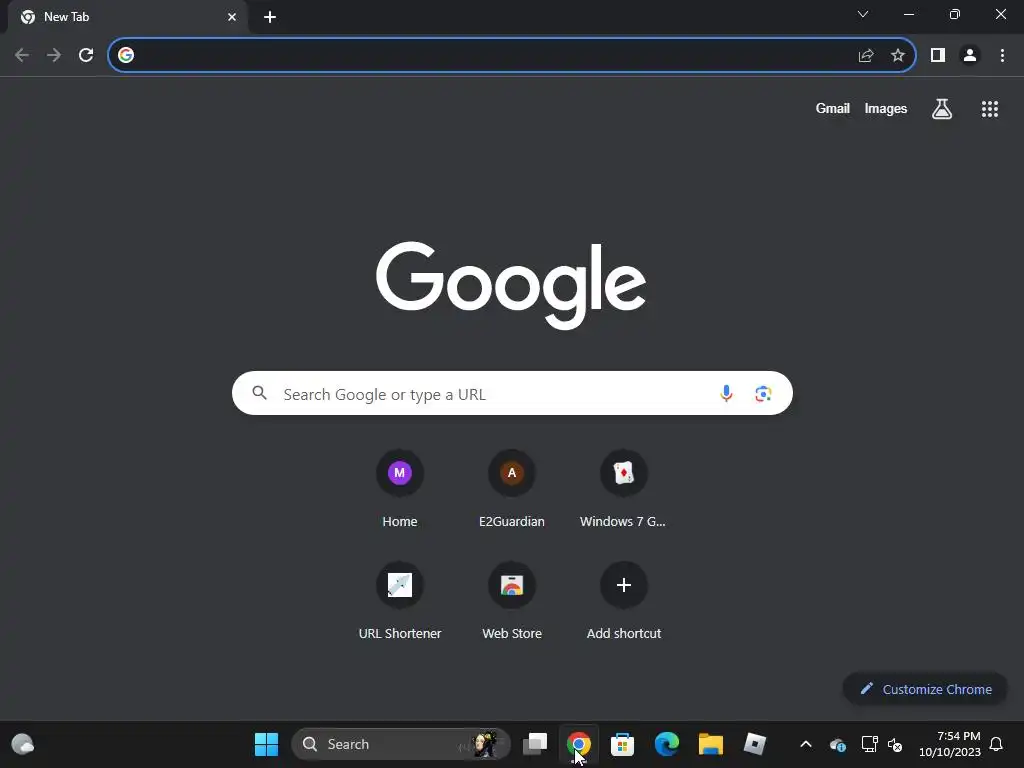This screenshot has height=768, width=1024.
Task: Show hidden system tray icons
Action: pos(806,744)
